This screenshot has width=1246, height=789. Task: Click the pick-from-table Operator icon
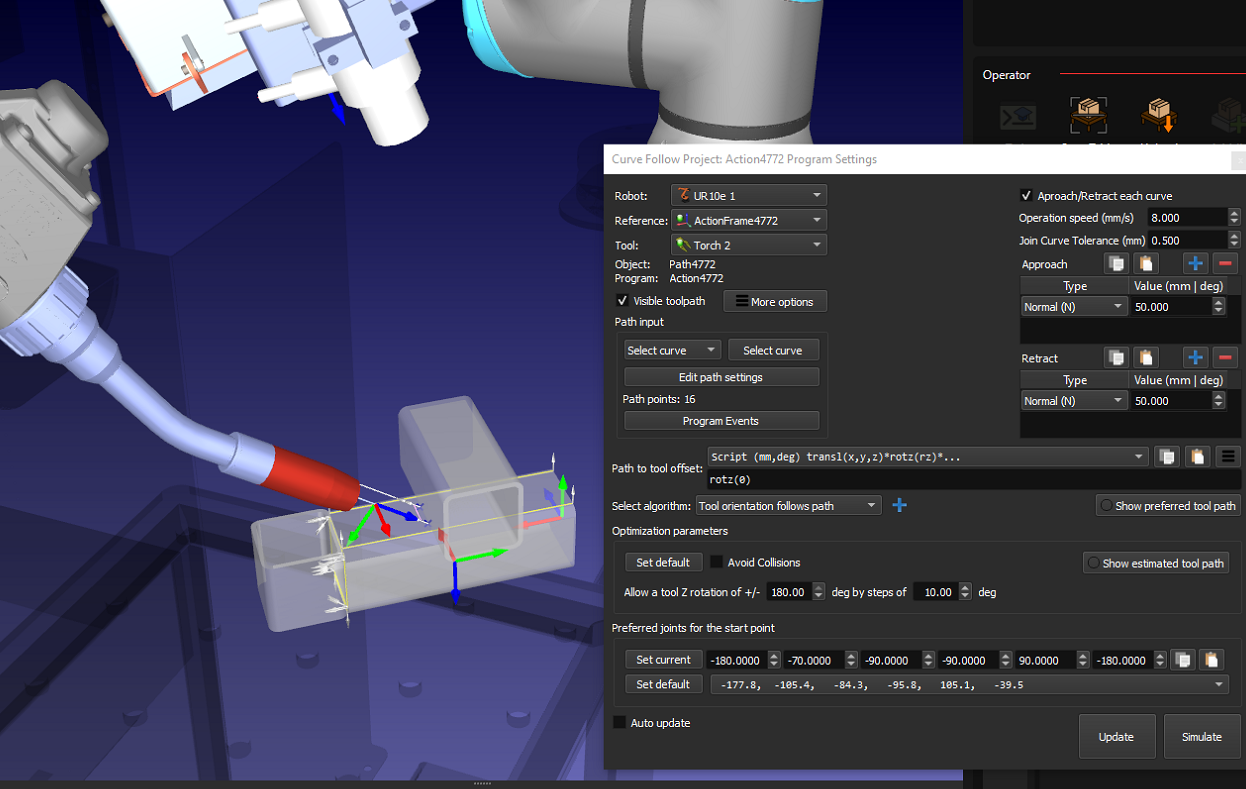click(1086, 117)
